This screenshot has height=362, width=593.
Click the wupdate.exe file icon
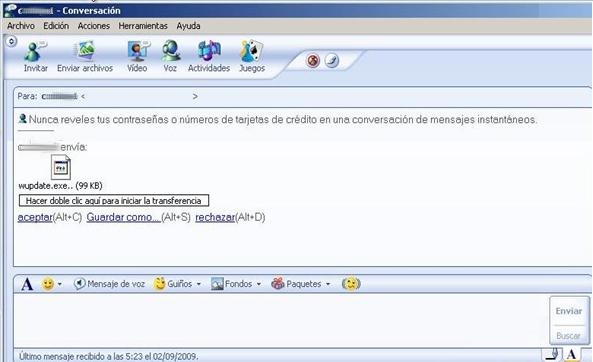61,167
